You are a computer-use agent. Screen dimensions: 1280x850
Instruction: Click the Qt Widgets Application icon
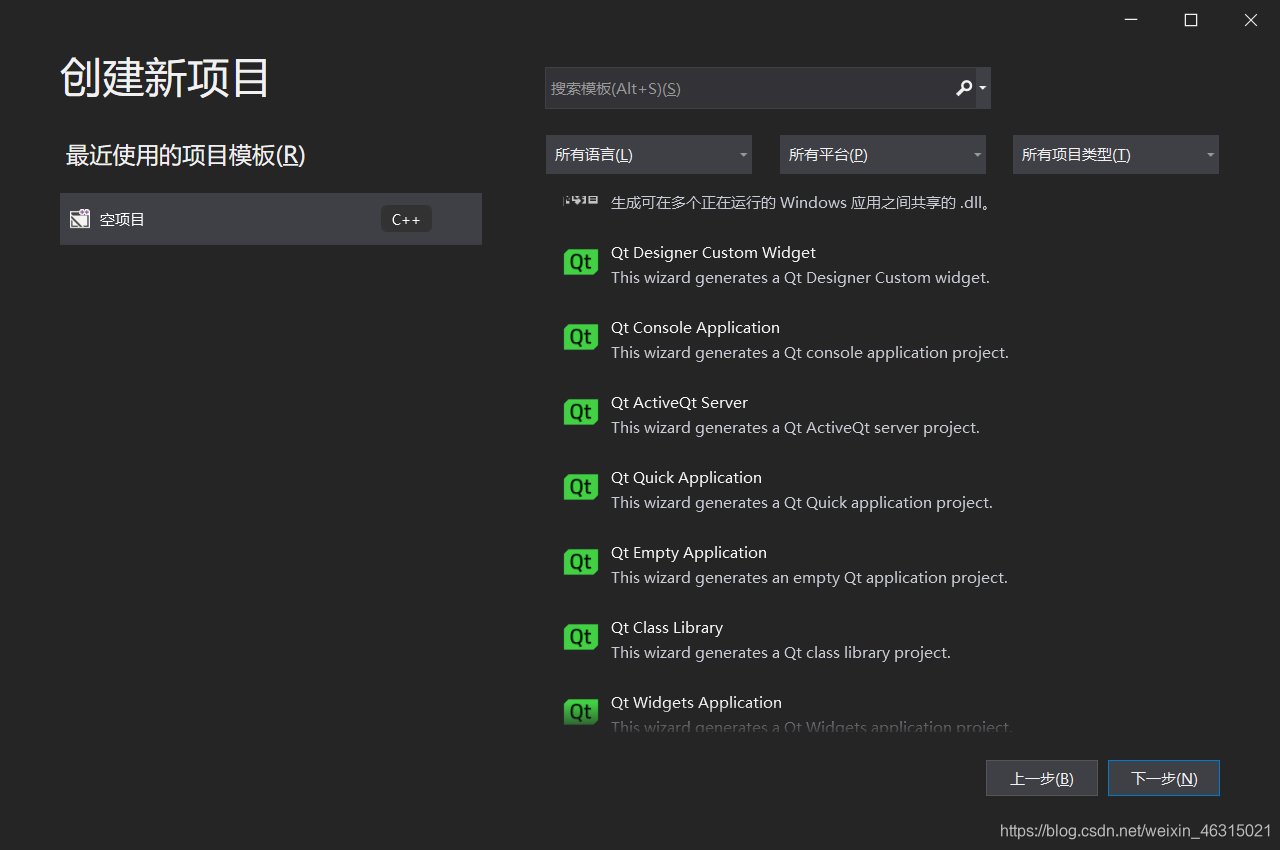coord(580,712)
